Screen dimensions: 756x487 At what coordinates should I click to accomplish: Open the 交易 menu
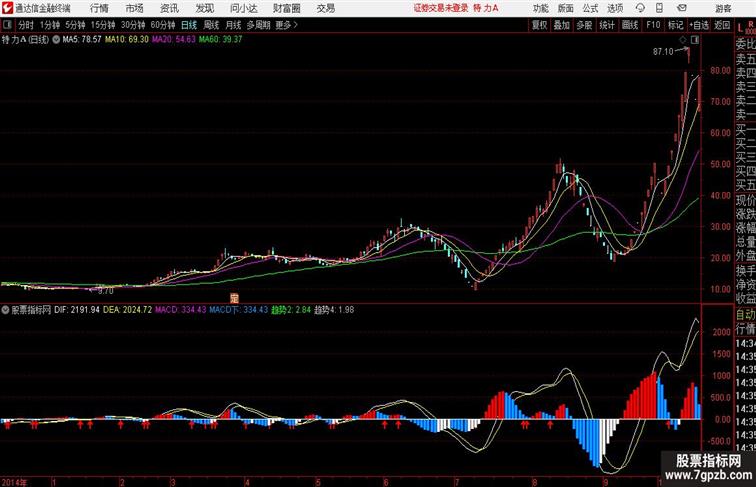(325, 8)
